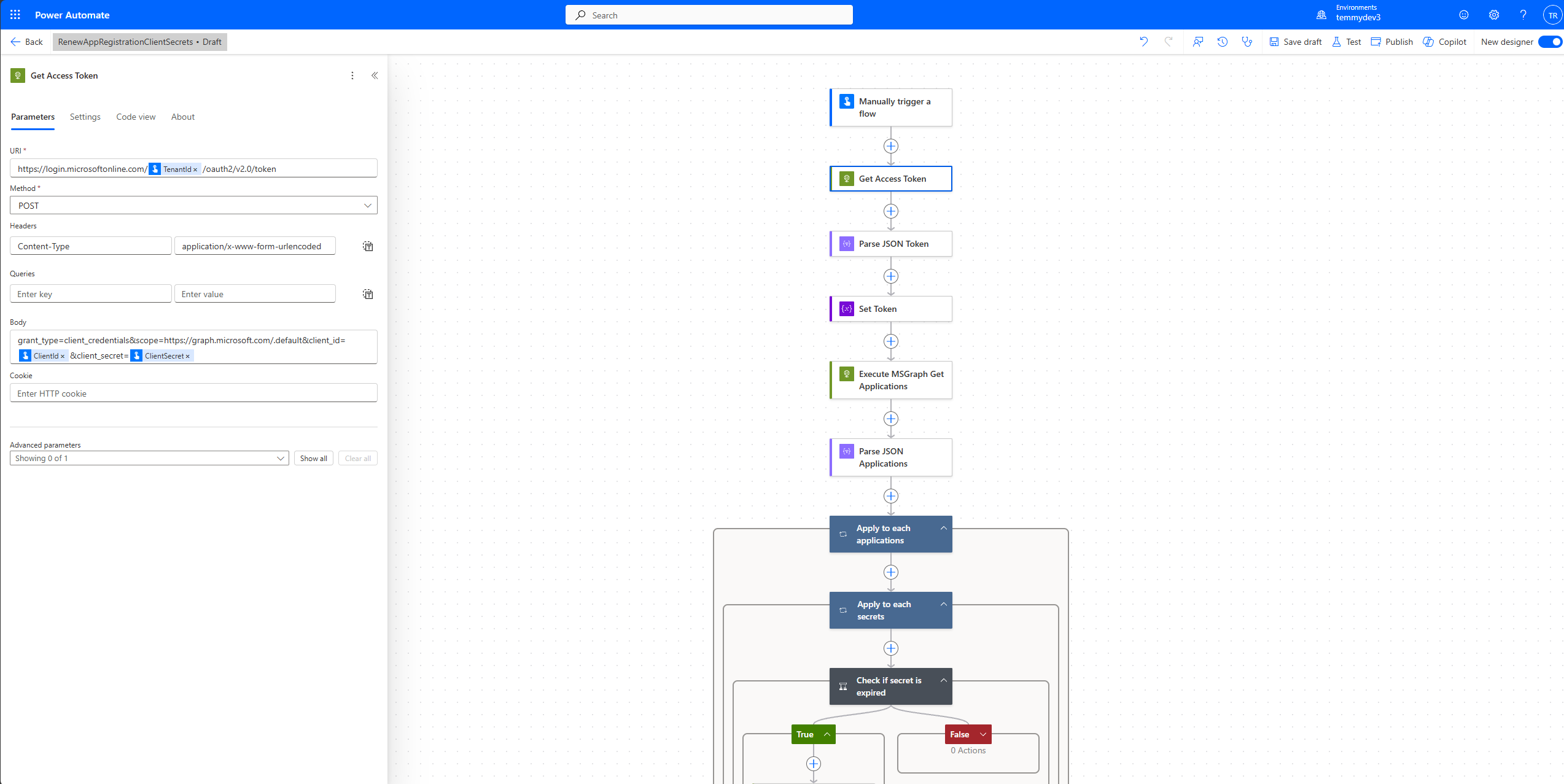Remove the ClientId token from Body
The width and height of the screenshot is (1564, 784).
(x=63, y=356)
